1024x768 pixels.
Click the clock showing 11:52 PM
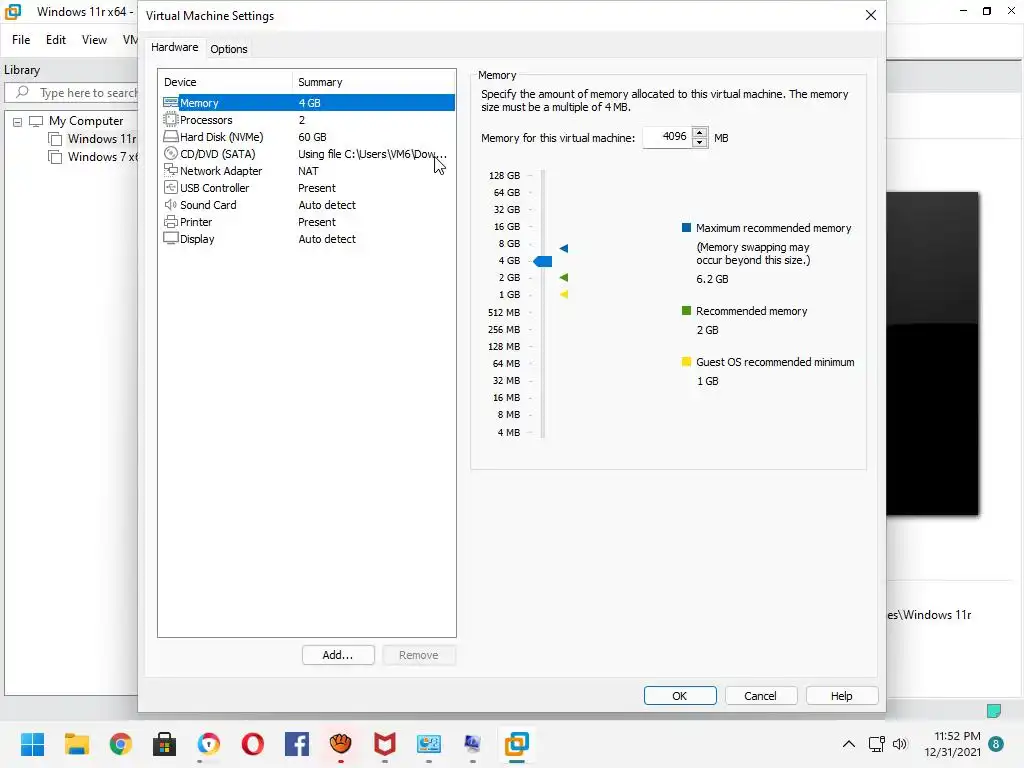(x=957, y=736)
